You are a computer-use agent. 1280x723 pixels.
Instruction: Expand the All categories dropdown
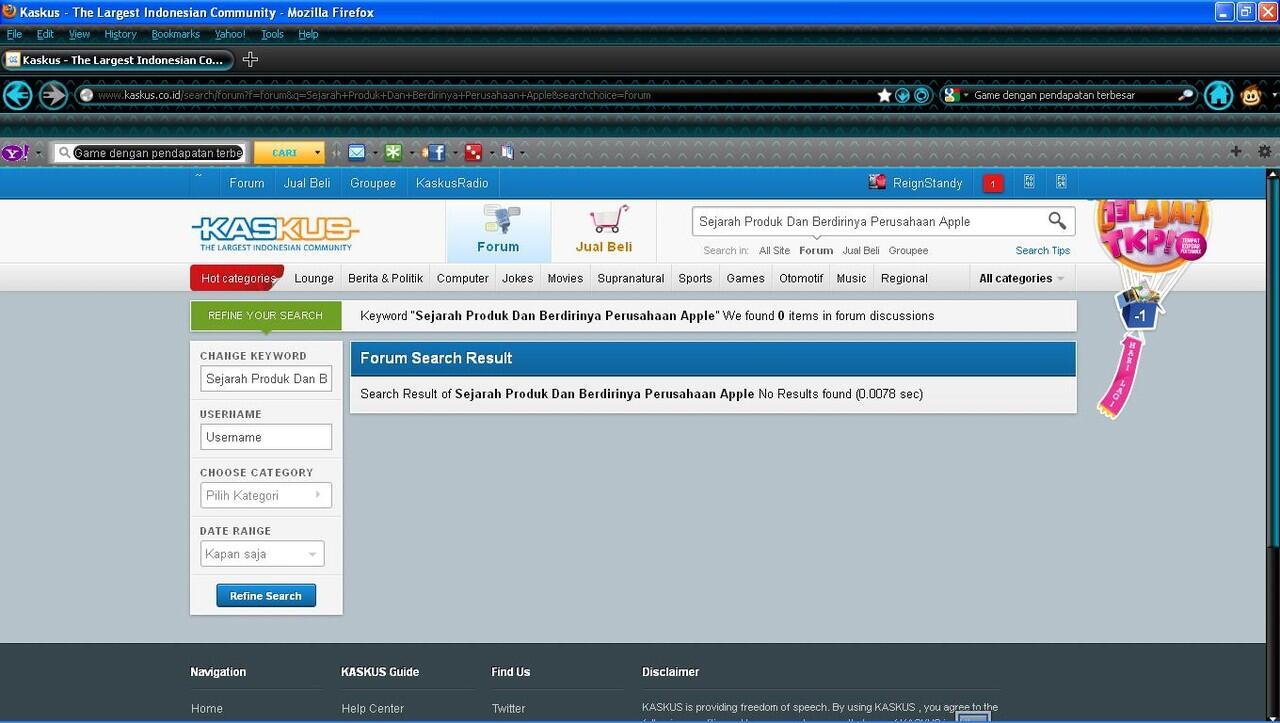point(1021,278)
